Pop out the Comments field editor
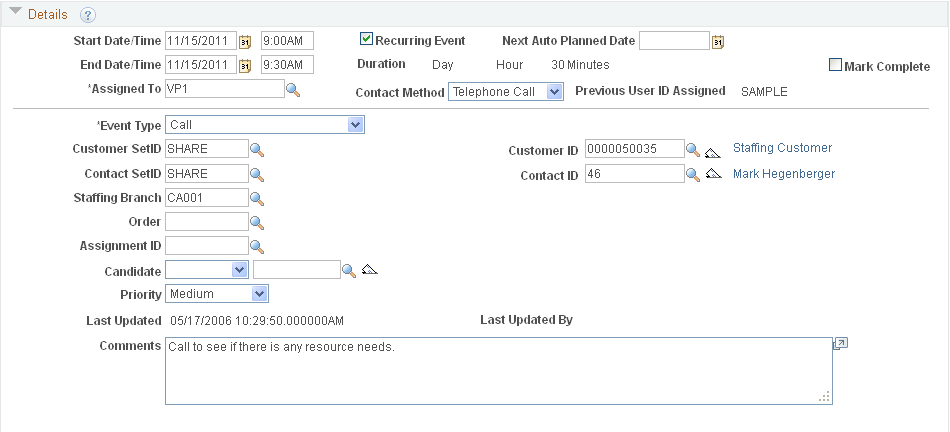This screenshot has width=950, height=432. pos(840,344)
